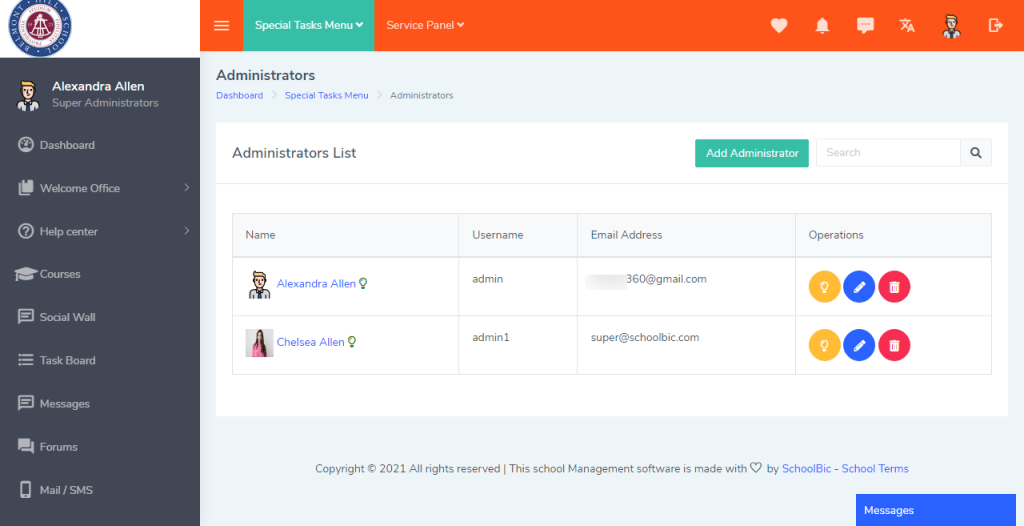Click the school logo emblem
This screenshot has height=526, width=1024.
point(40,25)
